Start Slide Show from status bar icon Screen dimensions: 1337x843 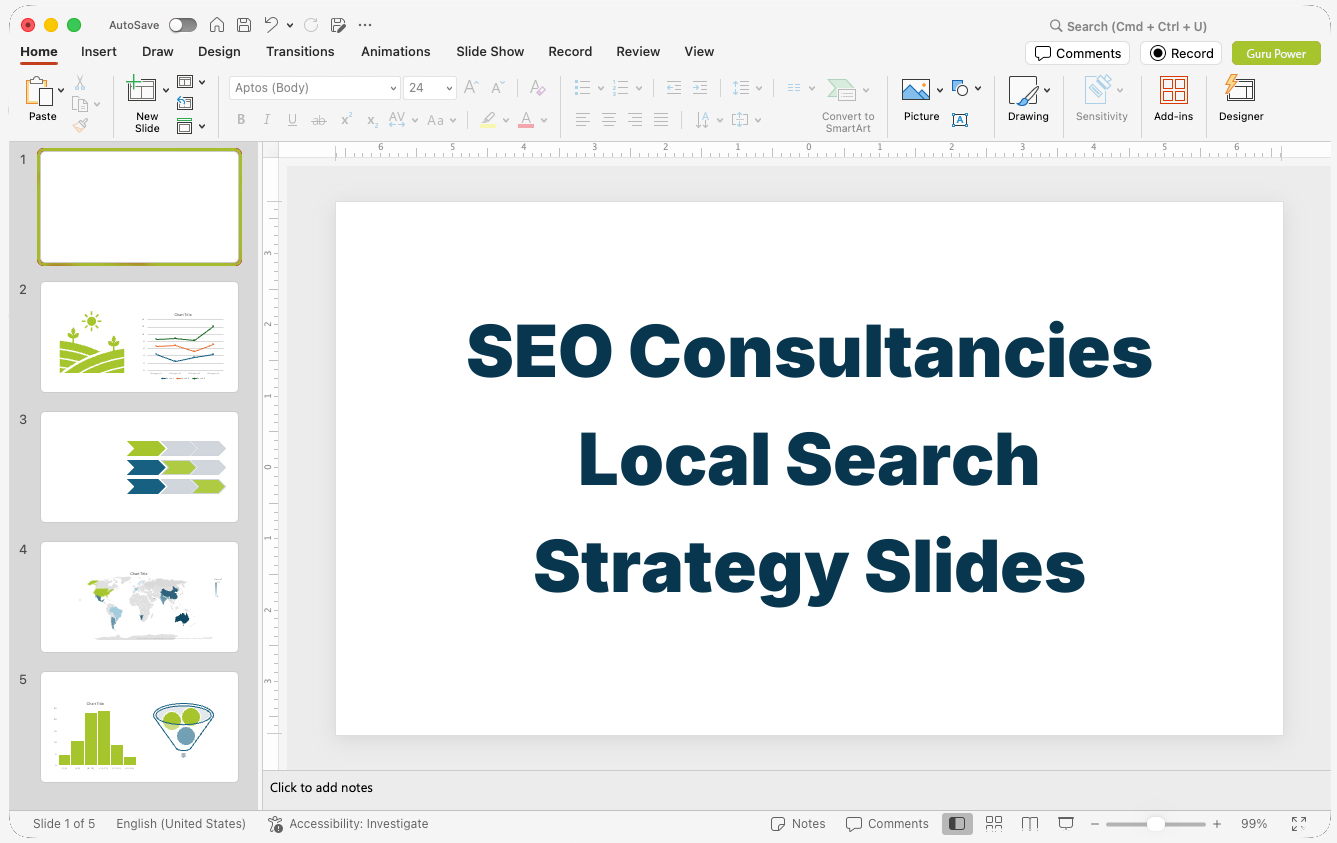point(1066,824)
